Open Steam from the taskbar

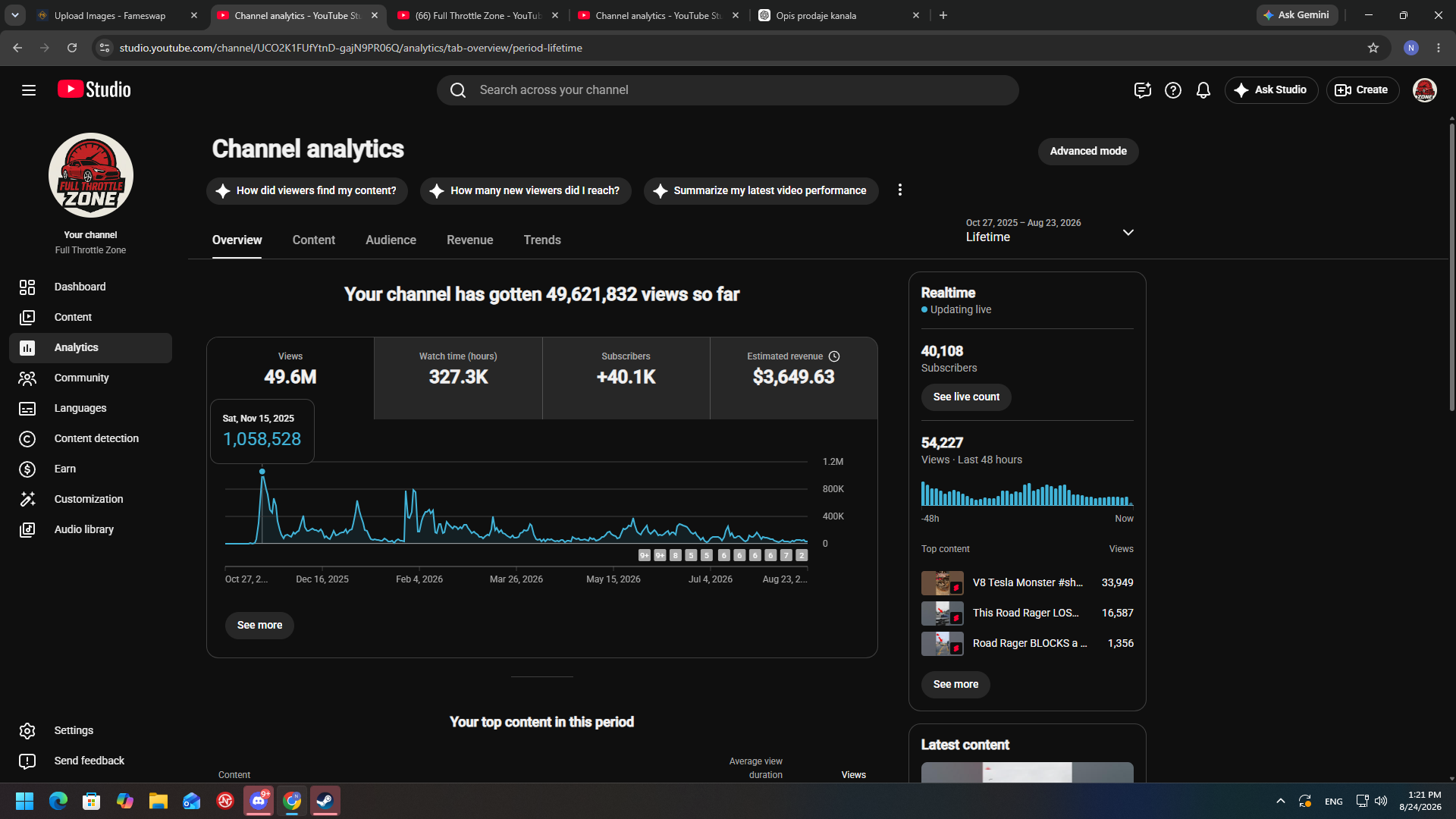(x=325, y=801)
